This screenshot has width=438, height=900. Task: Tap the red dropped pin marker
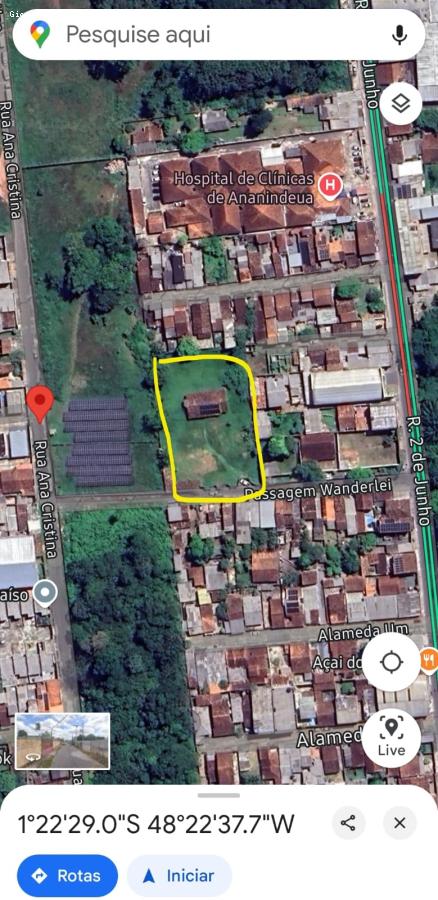tap(40, 404)
